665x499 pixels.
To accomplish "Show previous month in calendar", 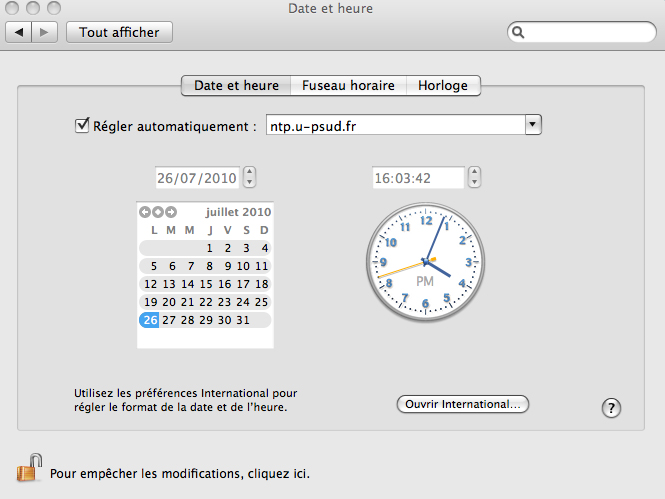I will (145, 212).
